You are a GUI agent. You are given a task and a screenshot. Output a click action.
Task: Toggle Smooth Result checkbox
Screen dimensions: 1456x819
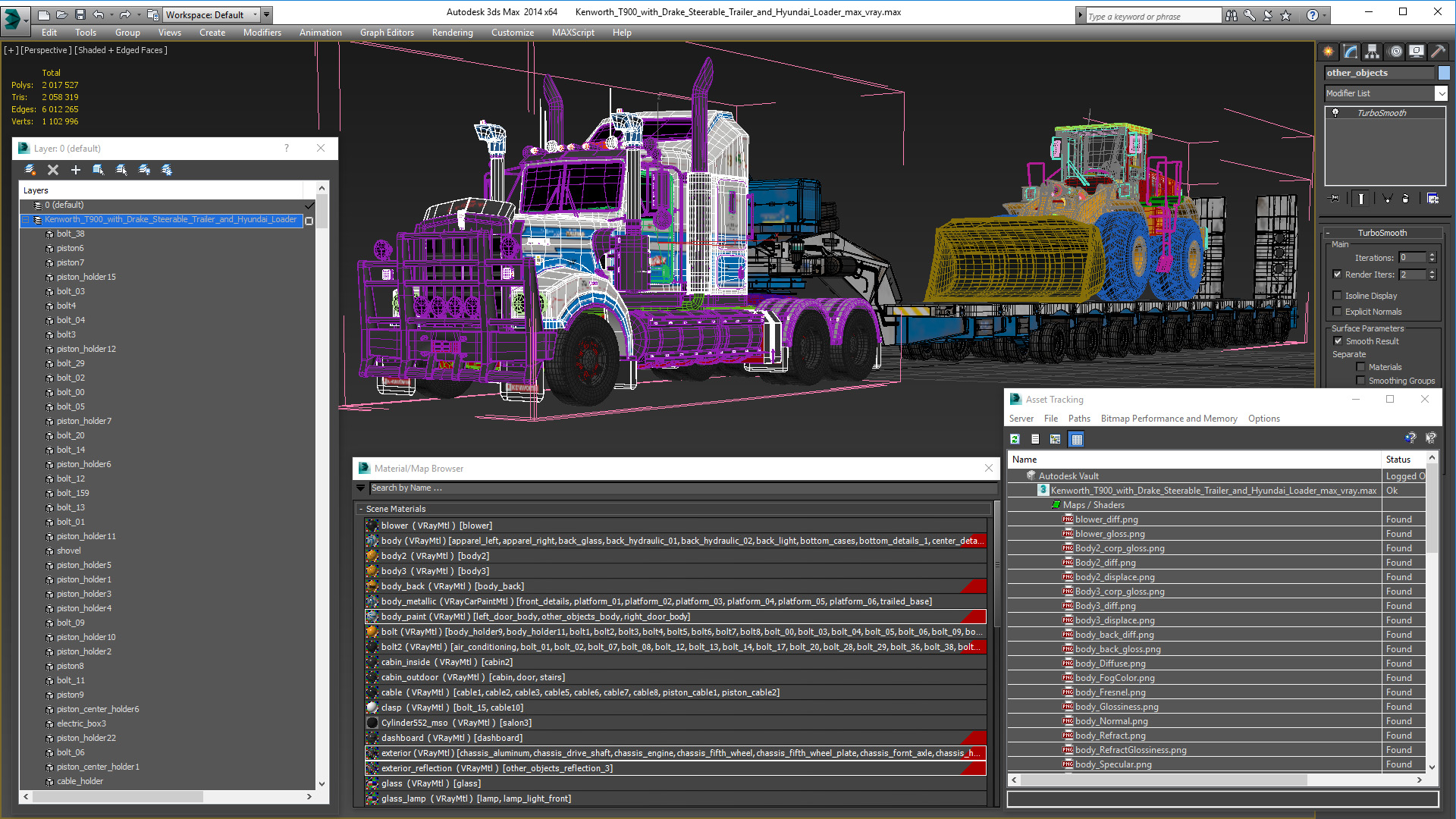click(1338, 341)
